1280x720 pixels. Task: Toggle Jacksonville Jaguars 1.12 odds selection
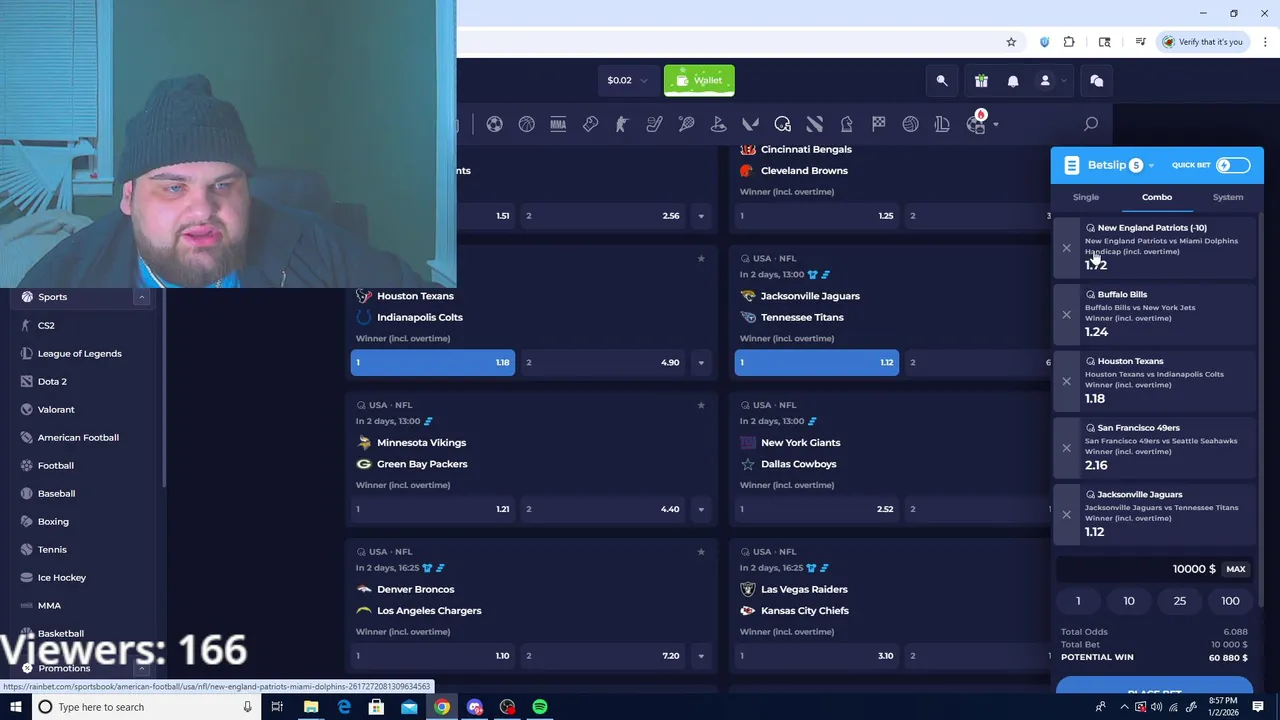[x=817, y=362]
